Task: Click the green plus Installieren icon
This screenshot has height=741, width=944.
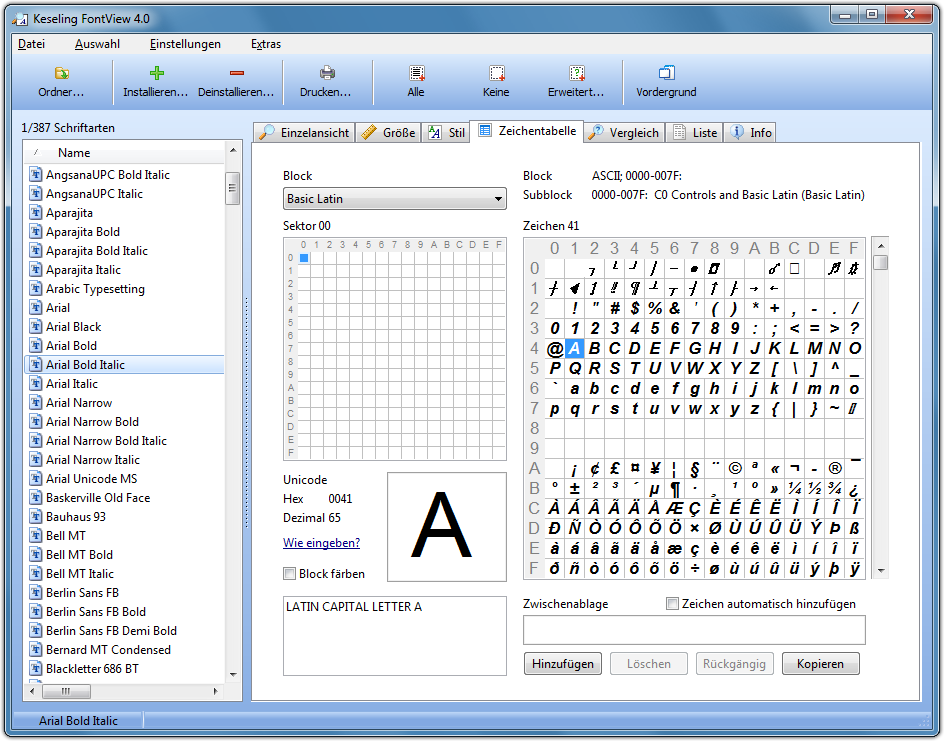Action: click(x=156, y=73)
